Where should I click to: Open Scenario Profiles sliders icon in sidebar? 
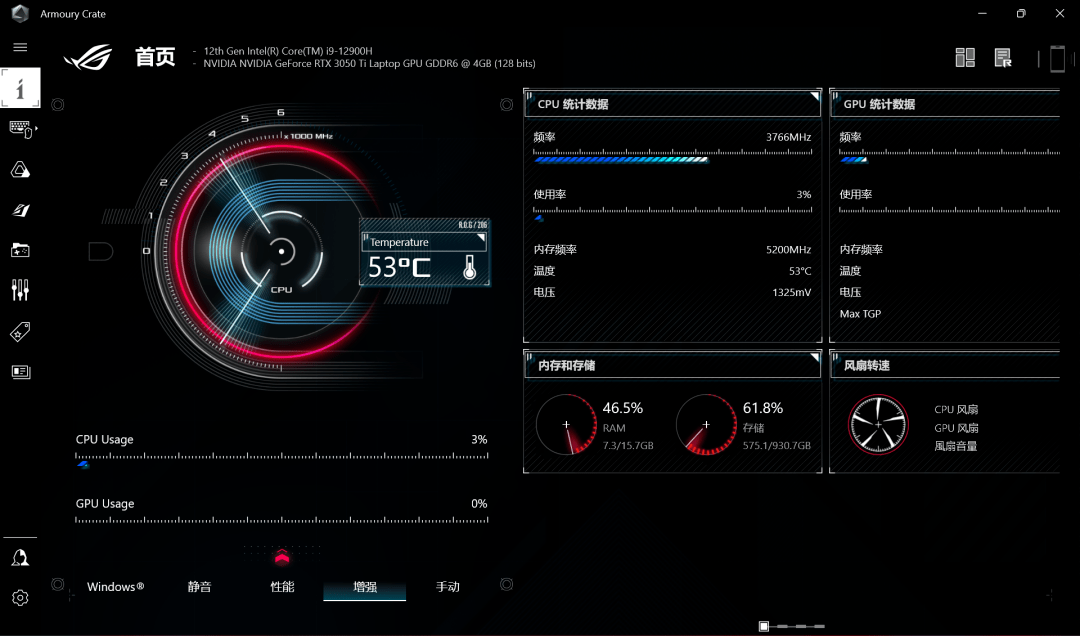(x=20, y=290)
